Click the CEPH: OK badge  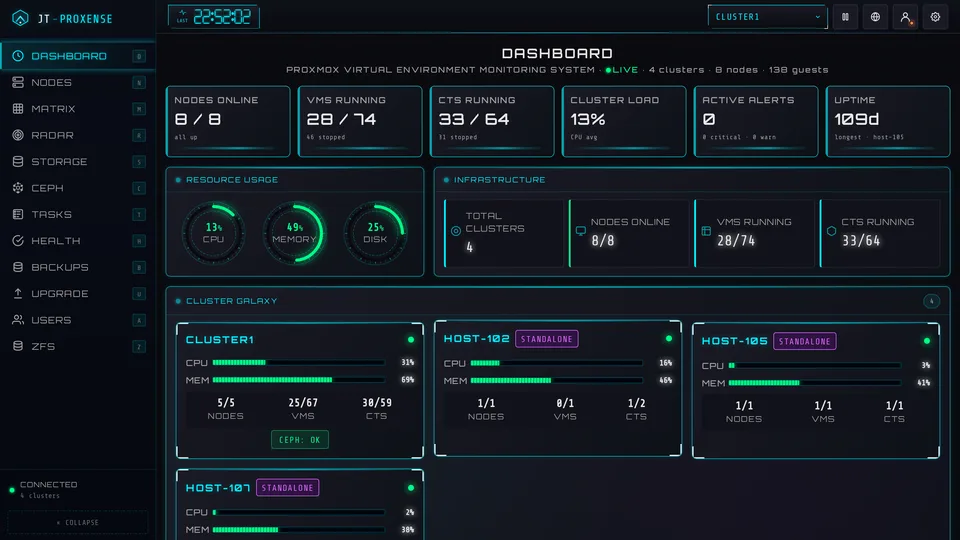point(300,440)
